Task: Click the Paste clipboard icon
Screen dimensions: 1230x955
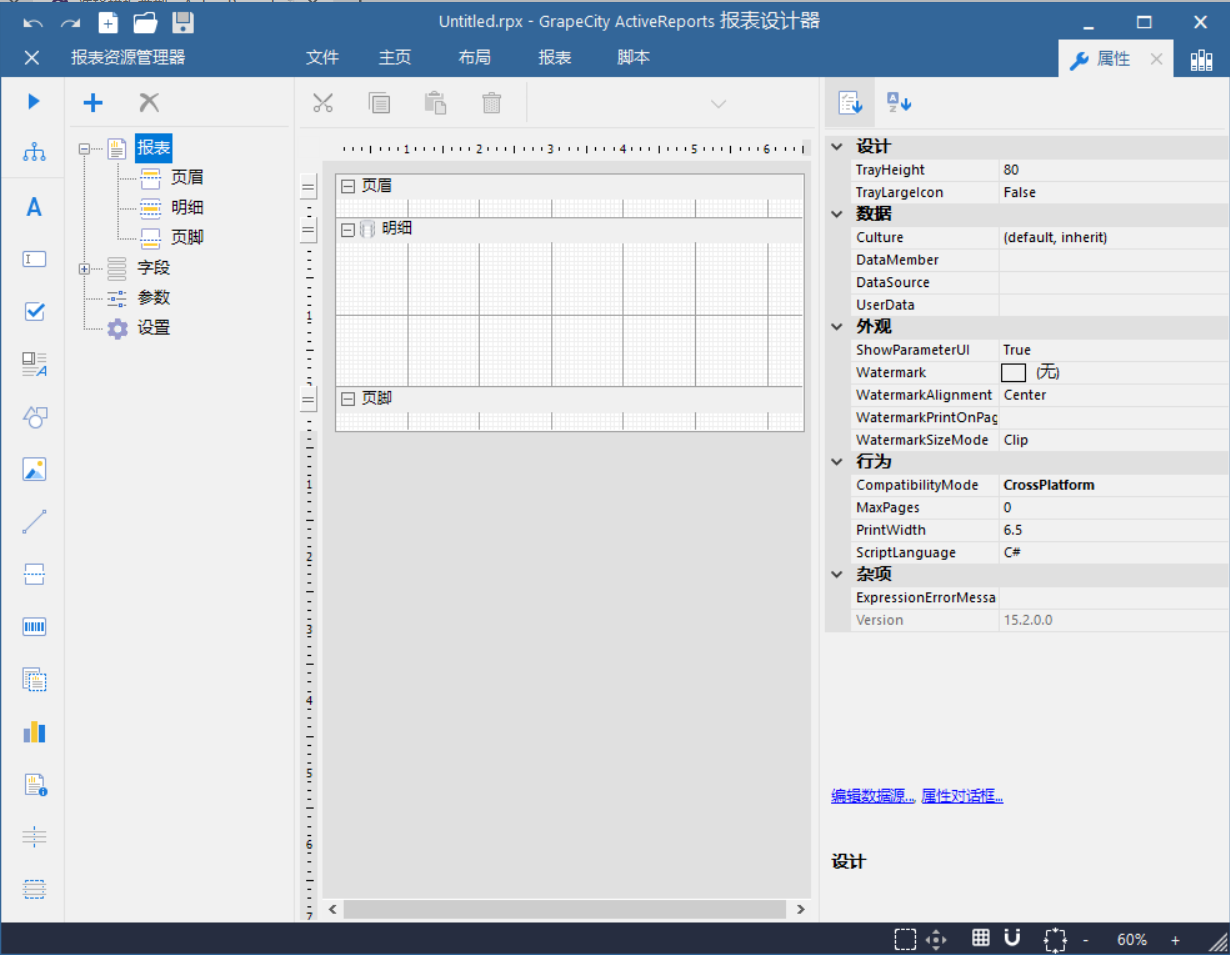Action: [x=435, y=102]
